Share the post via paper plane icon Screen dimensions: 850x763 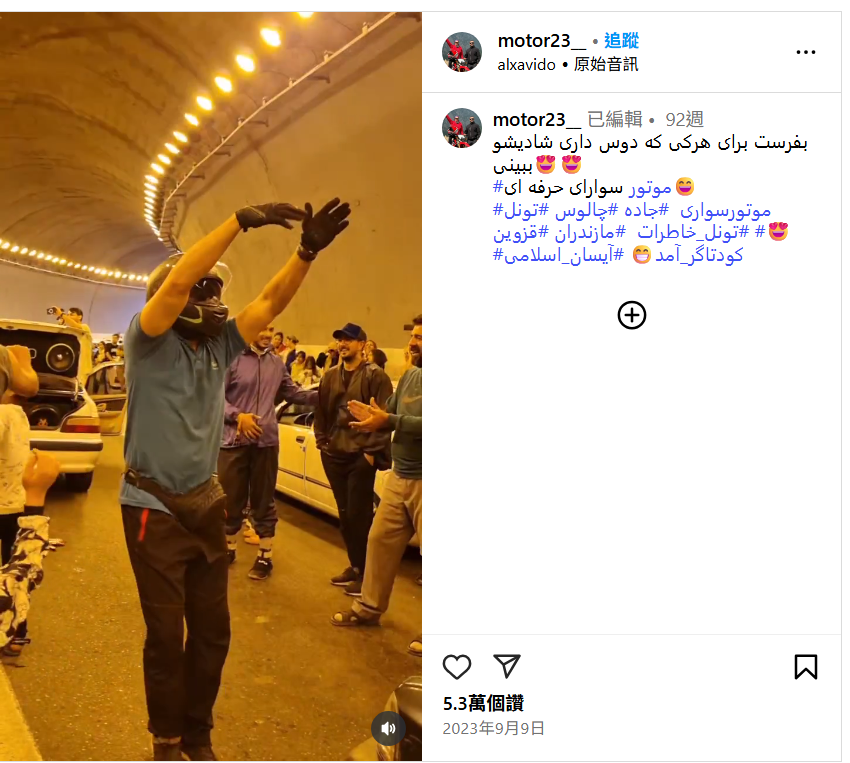click(x=506, y=666)
